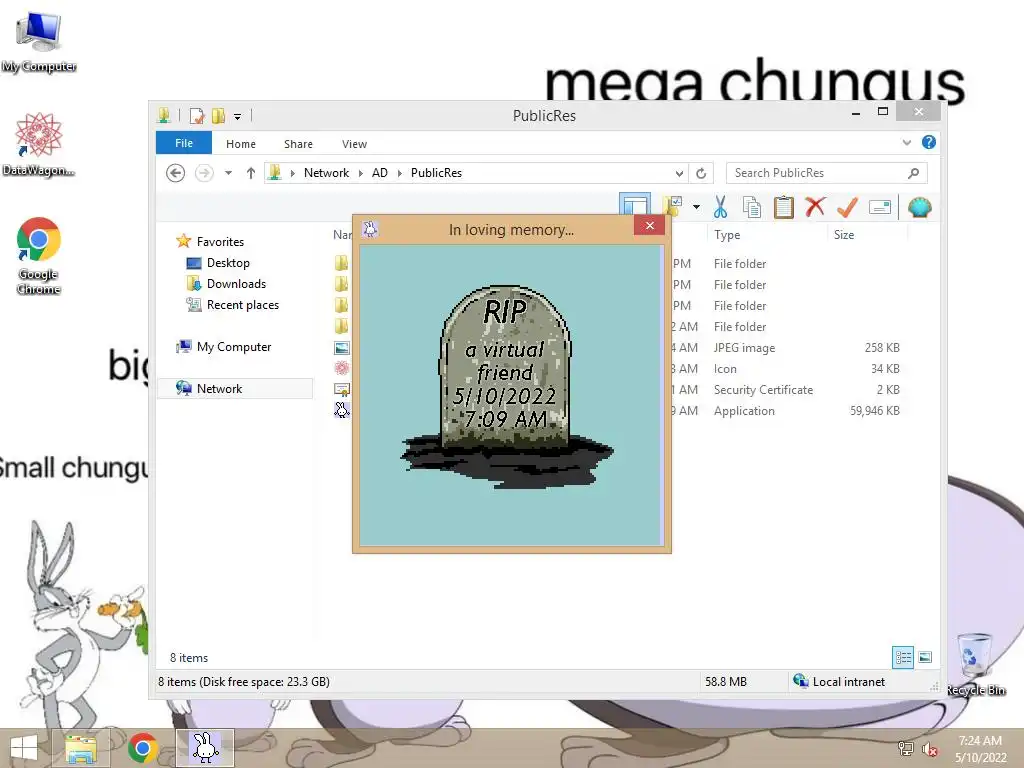The height and width of the screenshot is (768, 1024).
Task: Expand the ribbon with the chevron
Action: coord(906,142)
